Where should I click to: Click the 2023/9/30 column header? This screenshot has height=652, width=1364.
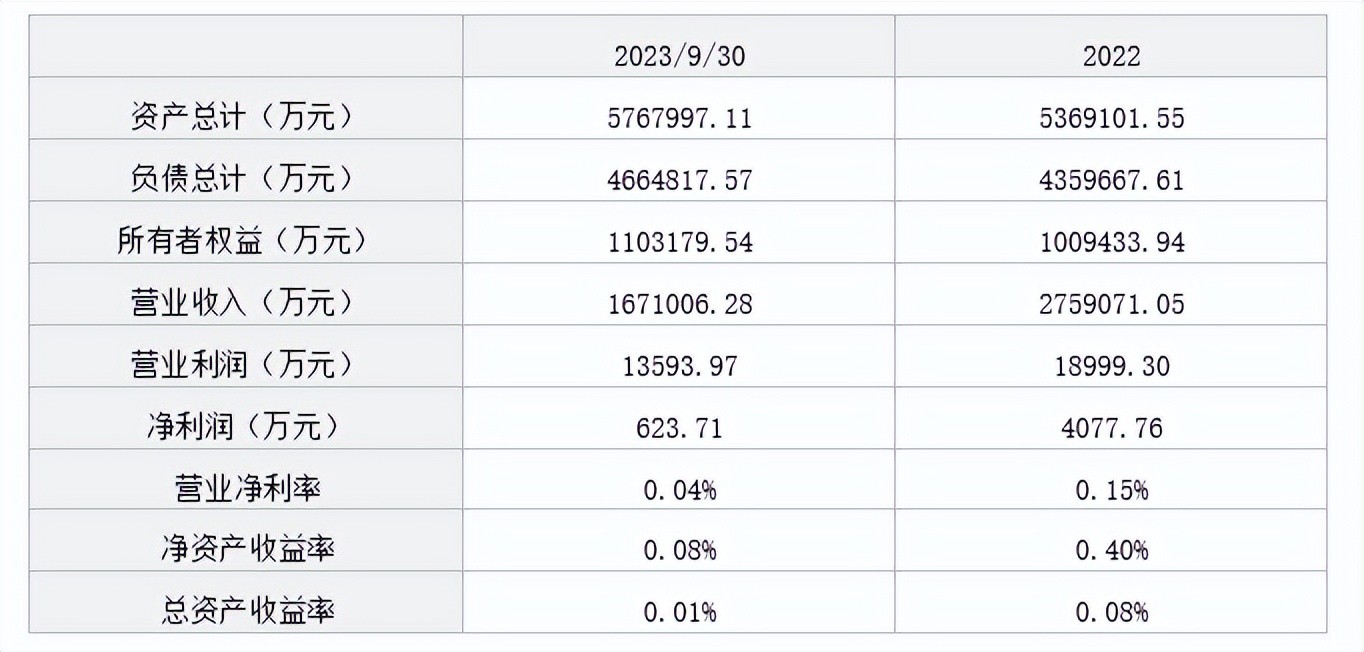679,56
